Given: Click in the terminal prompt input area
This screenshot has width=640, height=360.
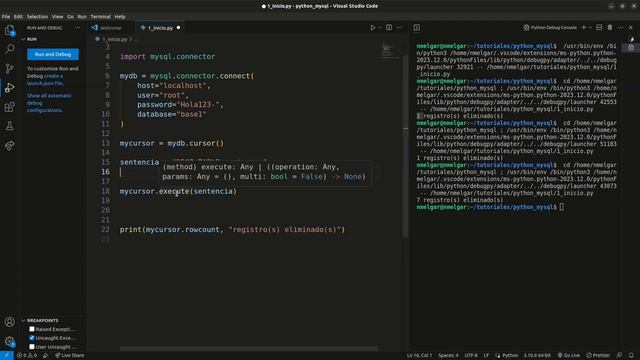Looking at the screenshot, I should tap(562, 207).
